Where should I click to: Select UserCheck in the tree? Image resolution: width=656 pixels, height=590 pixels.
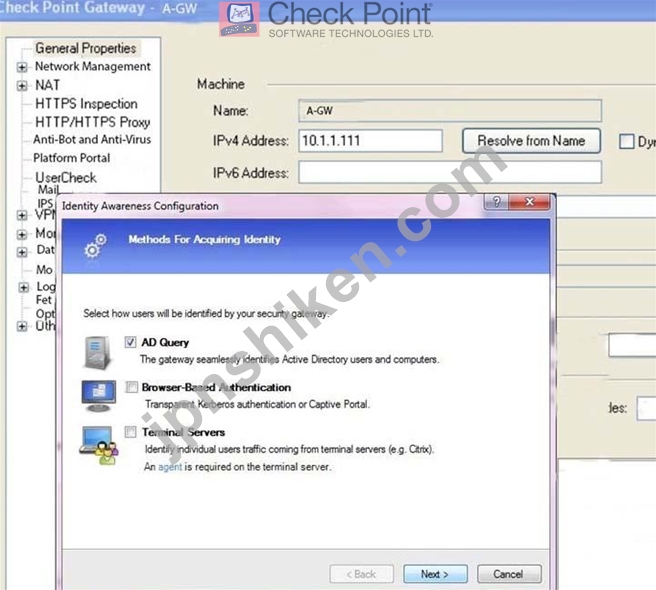66,177
